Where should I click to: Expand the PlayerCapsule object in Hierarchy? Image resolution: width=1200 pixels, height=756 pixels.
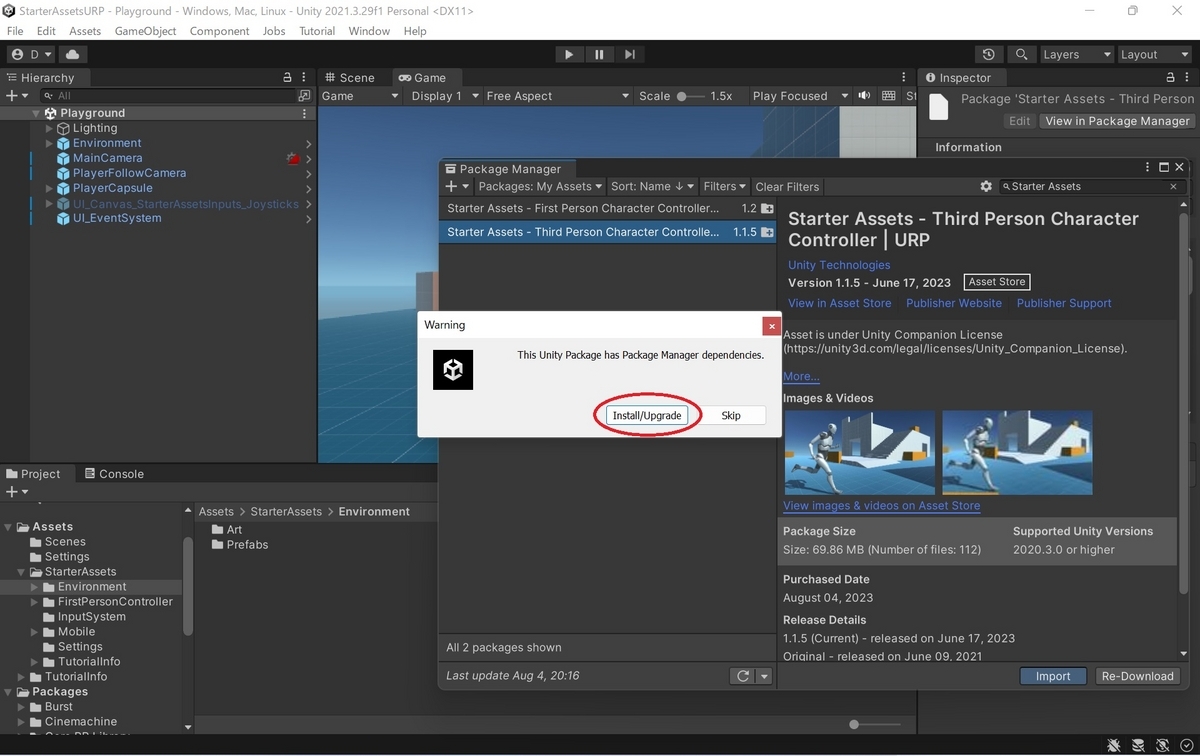(49, 188)
